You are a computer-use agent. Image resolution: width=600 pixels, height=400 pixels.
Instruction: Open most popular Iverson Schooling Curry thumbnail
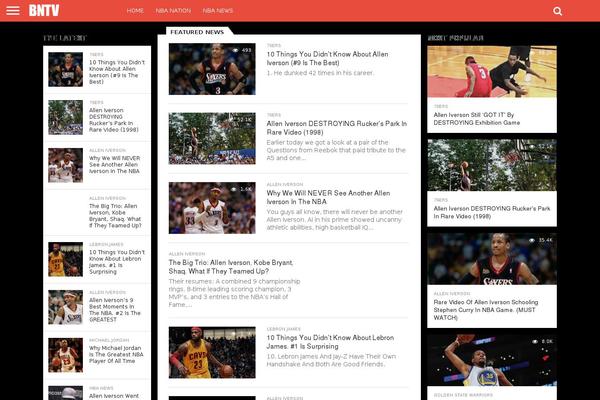click(492, 259)
